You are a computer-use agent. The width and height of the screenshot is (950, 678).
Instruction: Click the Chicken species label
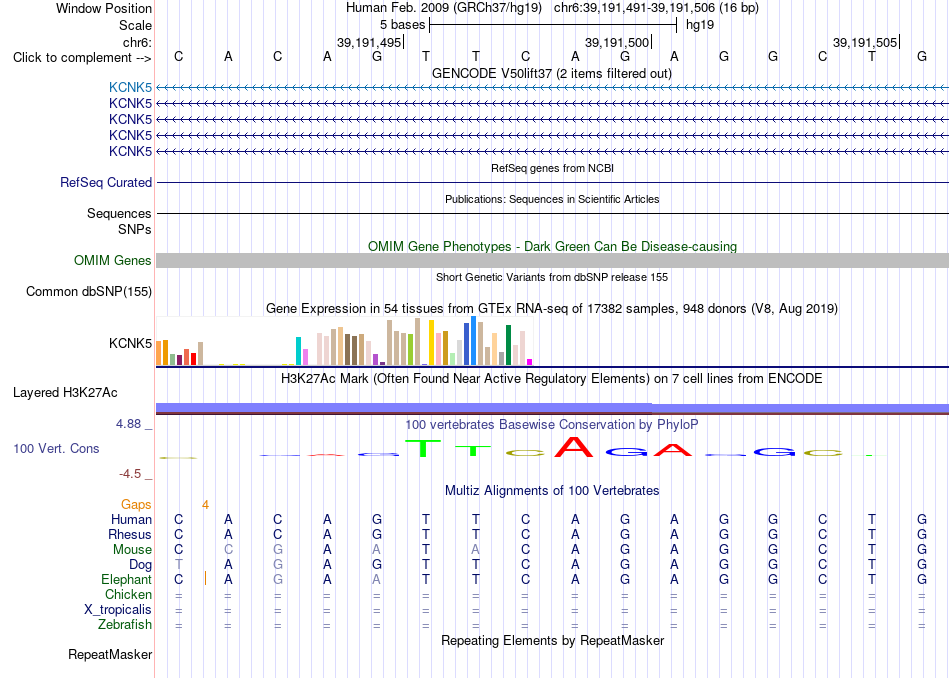point(128,594)
